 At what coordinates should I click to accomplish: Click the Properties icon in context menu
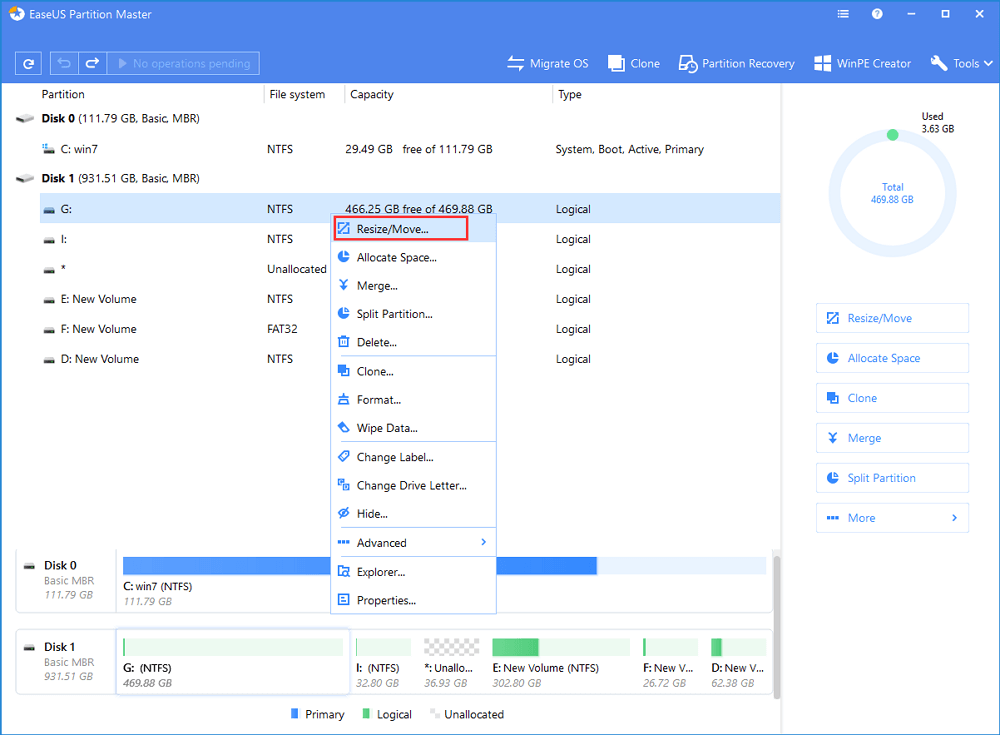[344, 600]
